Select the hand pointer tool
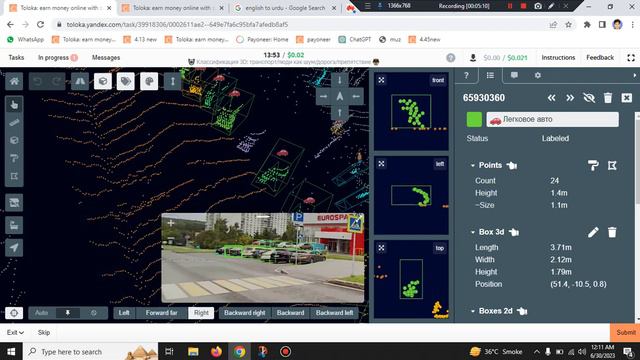The image size is (640, 360). click(14, 105)
